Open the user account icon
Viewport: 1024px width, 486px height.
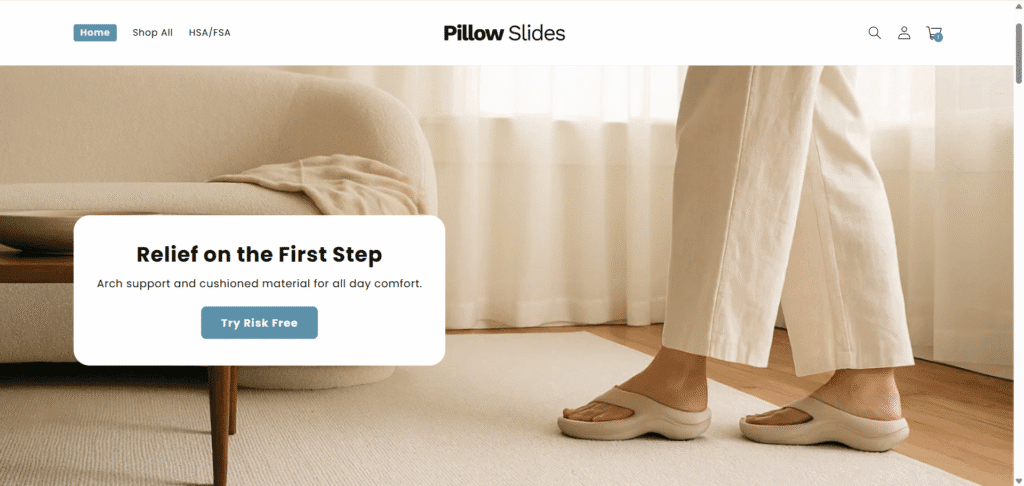(x=904, y=33)
